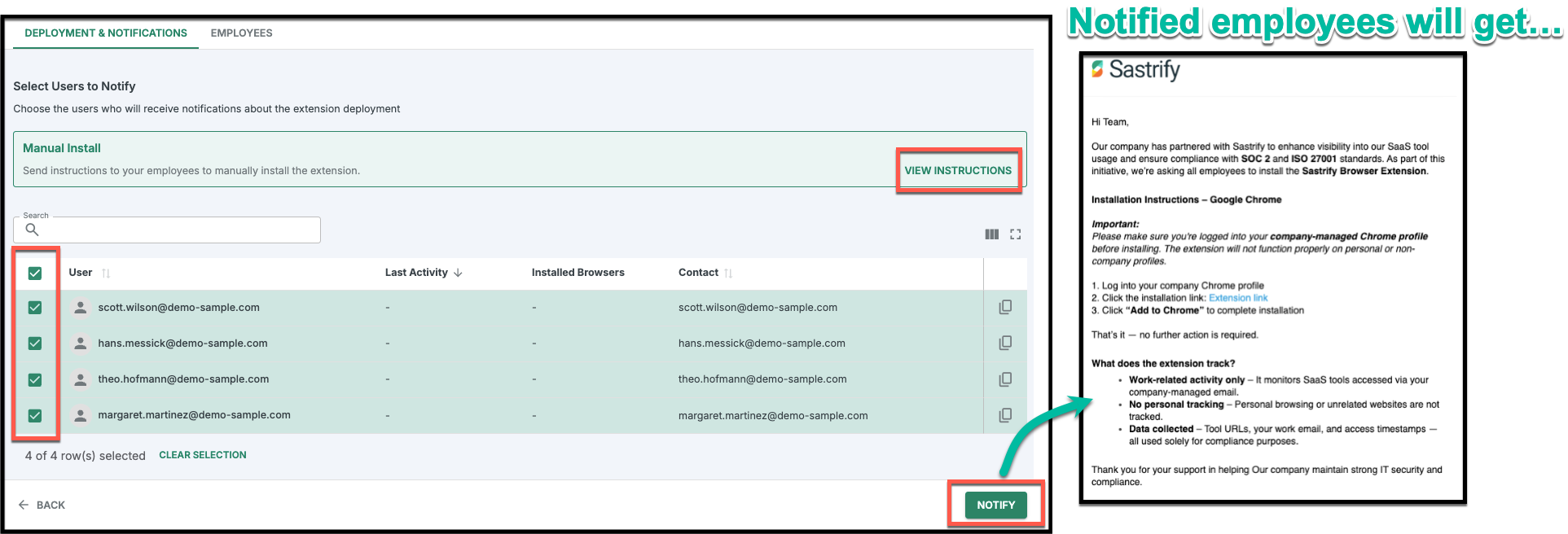Click 'Installation Instructions – Google Chrome' text
Screen dimensions: 1568x534
click(1186, 199)
